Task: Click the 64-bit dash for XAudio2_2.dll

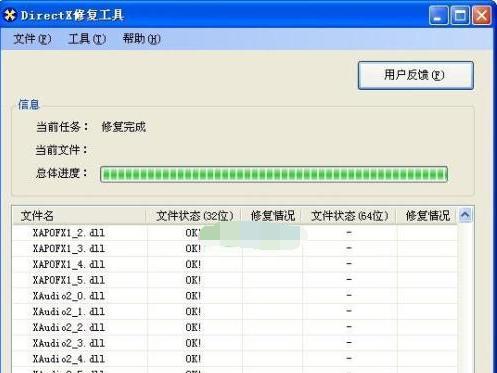Action: 349,327
